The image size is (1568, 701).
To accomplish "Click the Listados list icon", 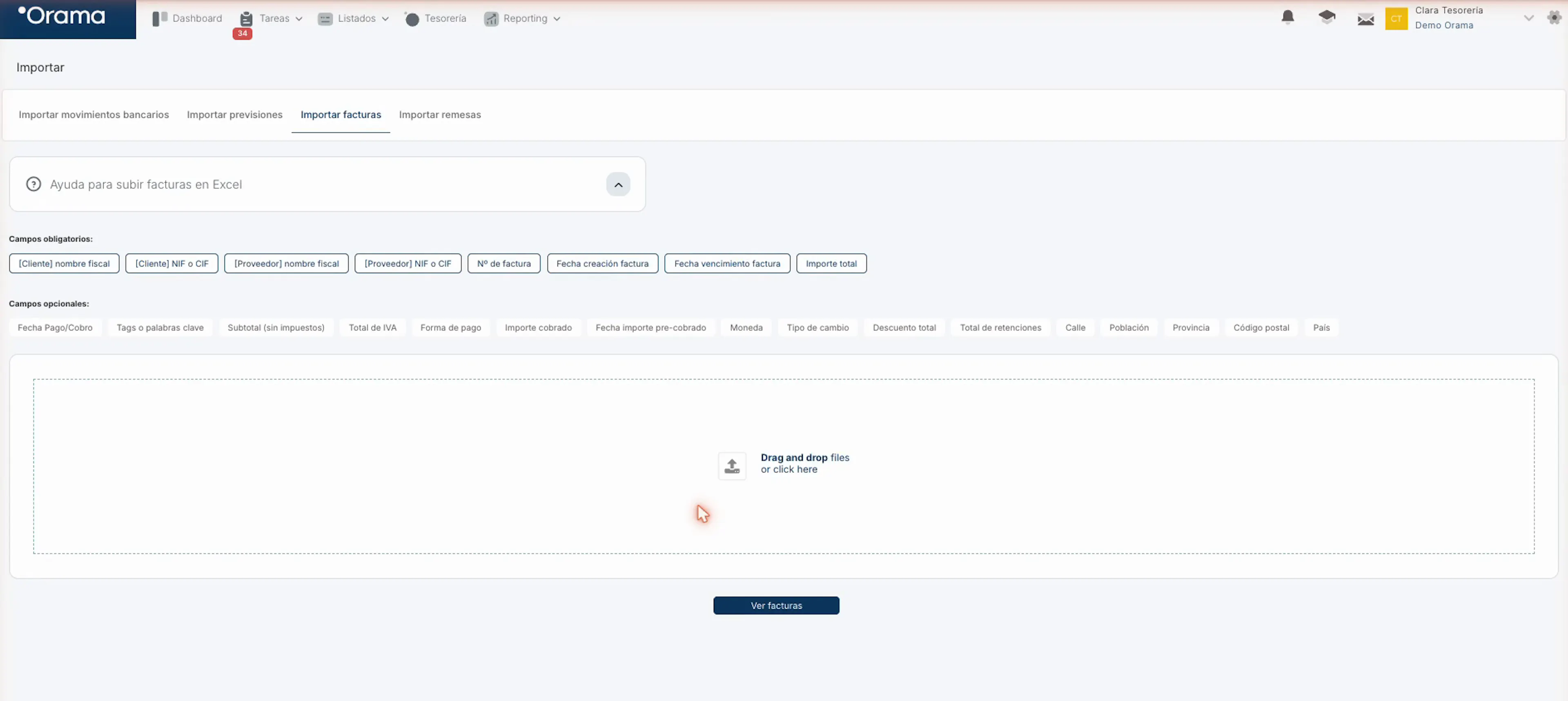I will click(x=325, y=19).
